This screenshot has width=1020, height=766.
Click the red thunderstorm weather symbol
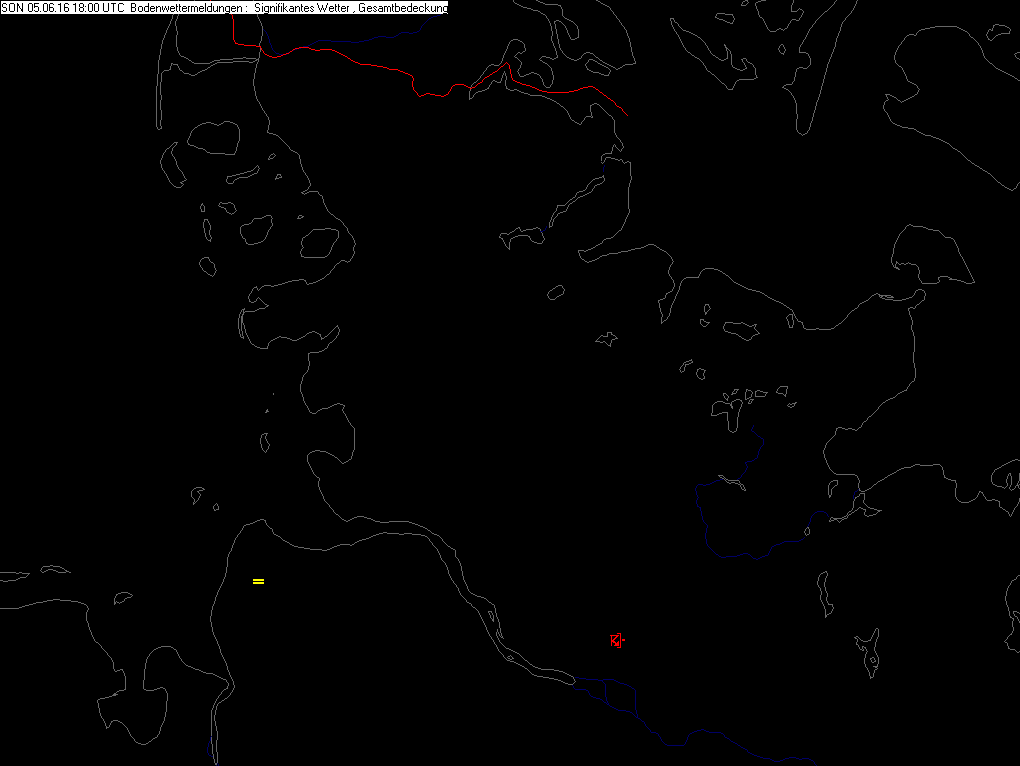(x=617, y=641)
